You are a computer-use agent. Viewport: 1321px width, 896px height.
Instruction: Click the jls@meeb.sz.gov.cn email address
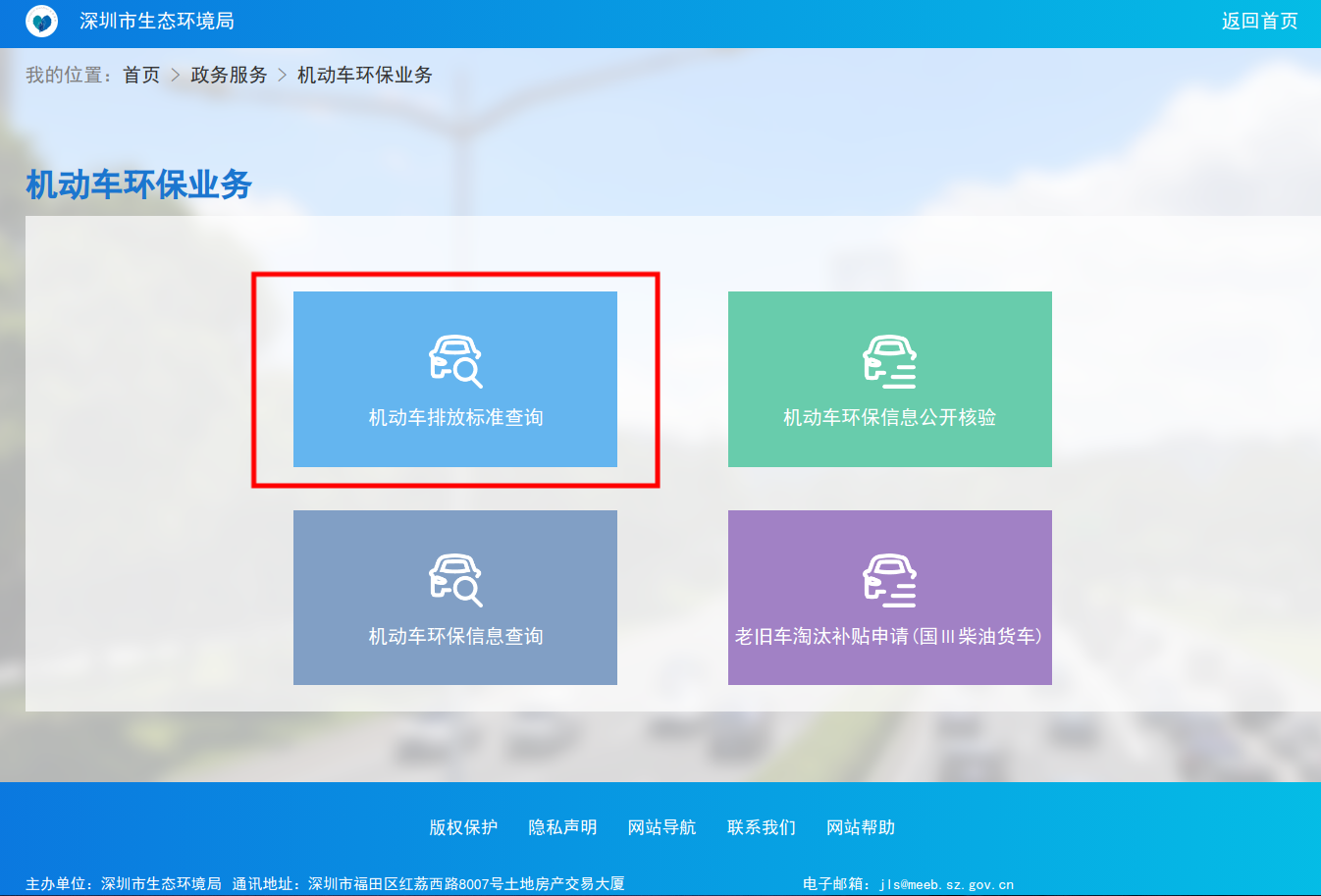946,884
